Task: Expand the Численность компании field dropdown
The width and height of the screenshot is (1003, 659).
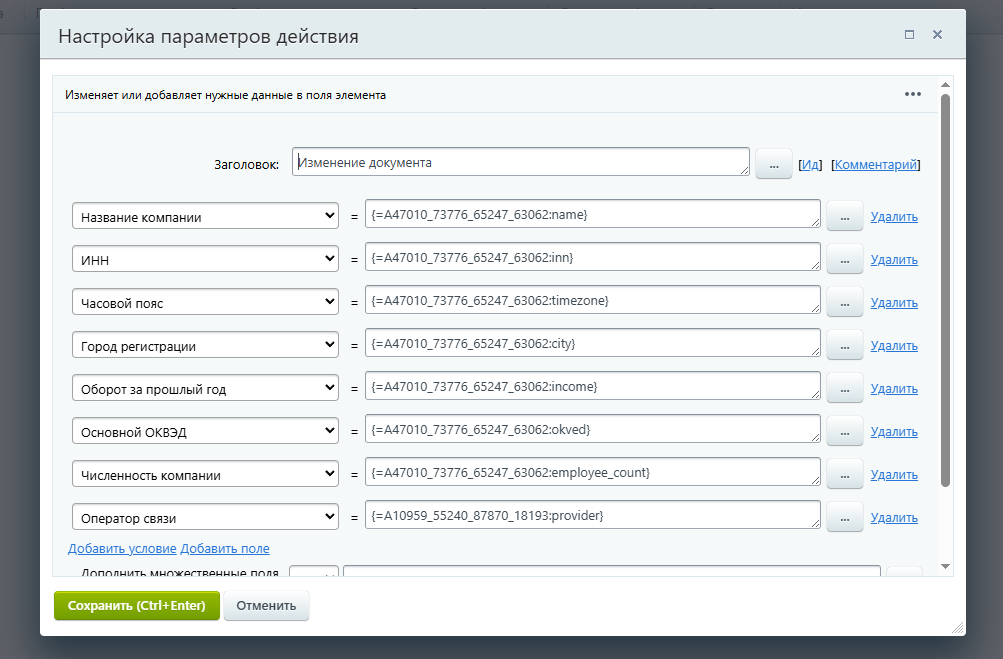Action: (x=205, y=474)
